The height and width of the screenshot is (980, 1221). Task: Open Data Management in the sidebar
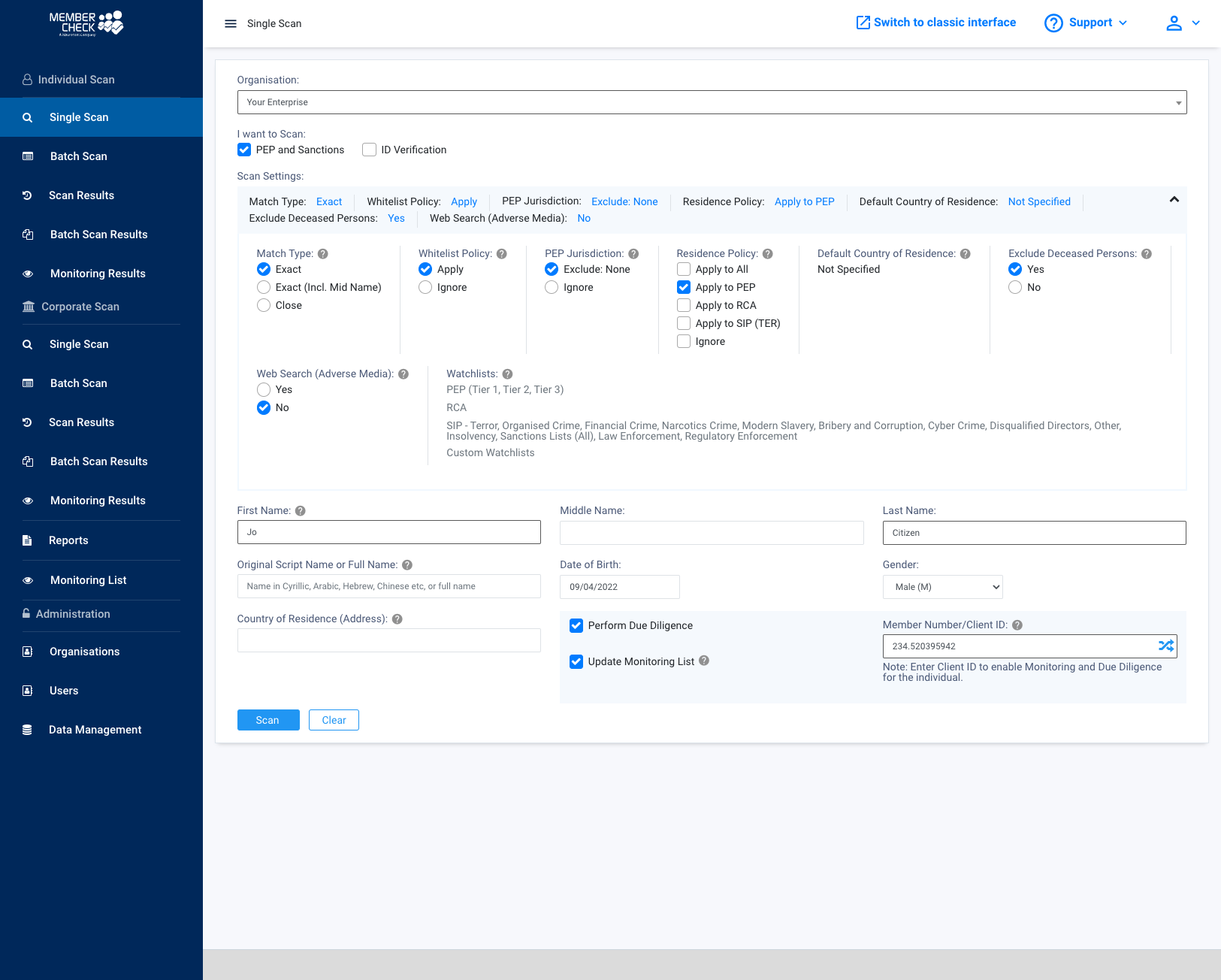coord(95,729)
